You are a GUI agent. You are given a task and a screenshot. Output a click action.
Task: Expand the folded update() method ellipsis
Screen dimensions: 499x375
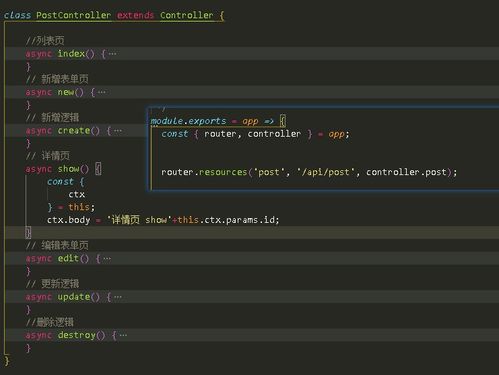pyautogui.click(x=118, y=297)
